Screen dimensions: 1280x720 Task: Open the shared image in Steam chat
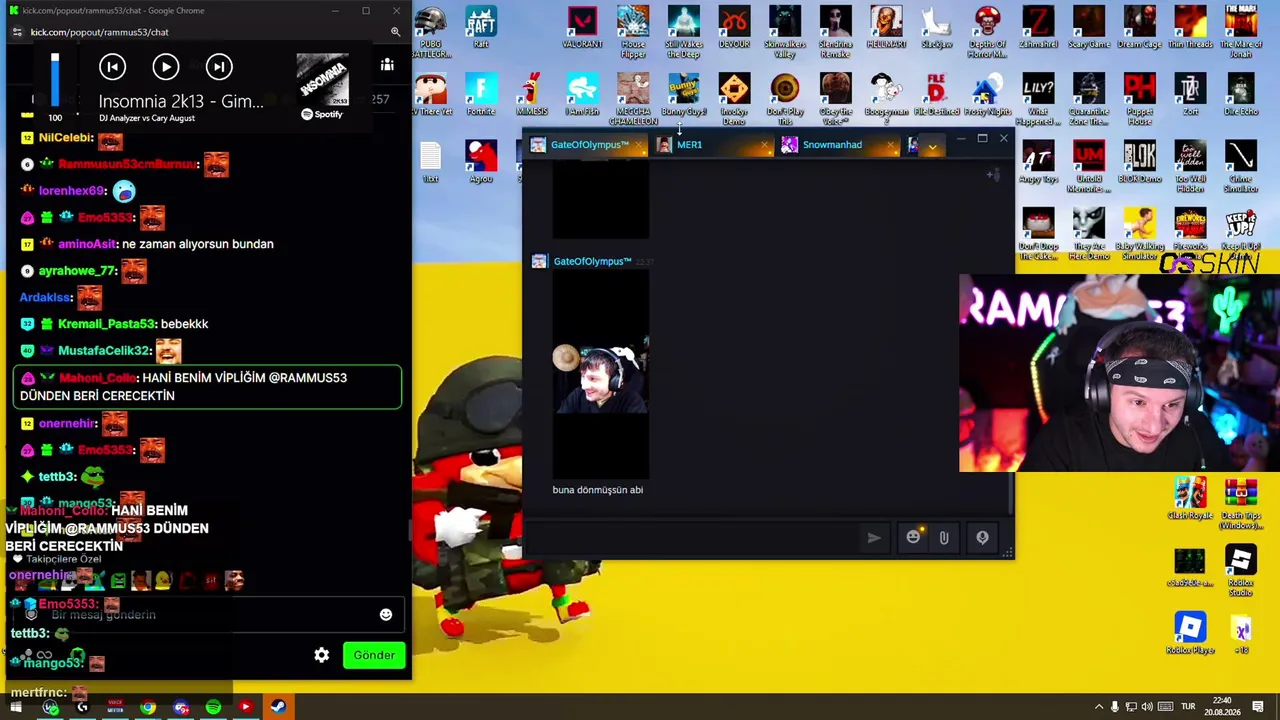pos(600,376)
